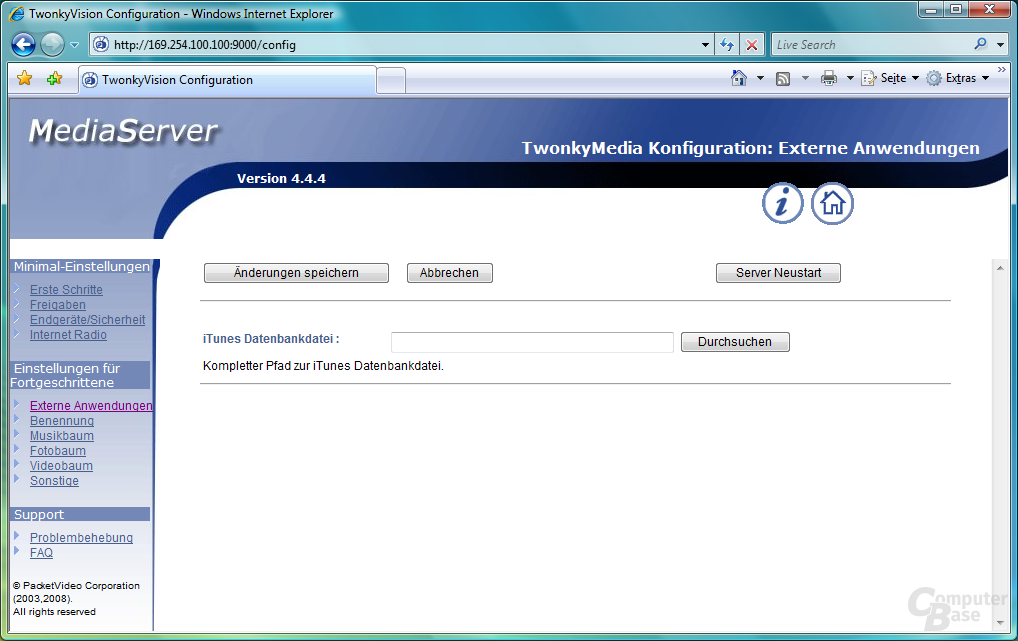
Task: Click the browser Back arrow button
Action: [x=24, y=45]
